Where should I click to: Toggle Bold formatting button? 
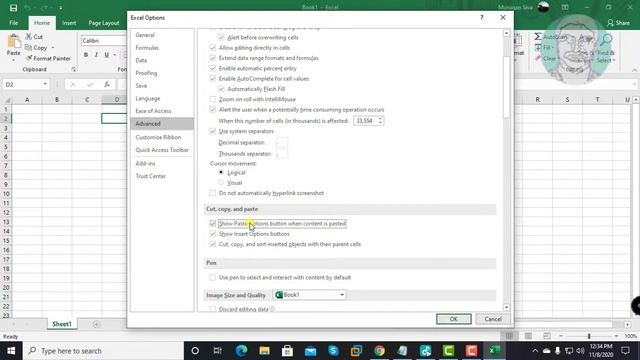tap(86, 55)
